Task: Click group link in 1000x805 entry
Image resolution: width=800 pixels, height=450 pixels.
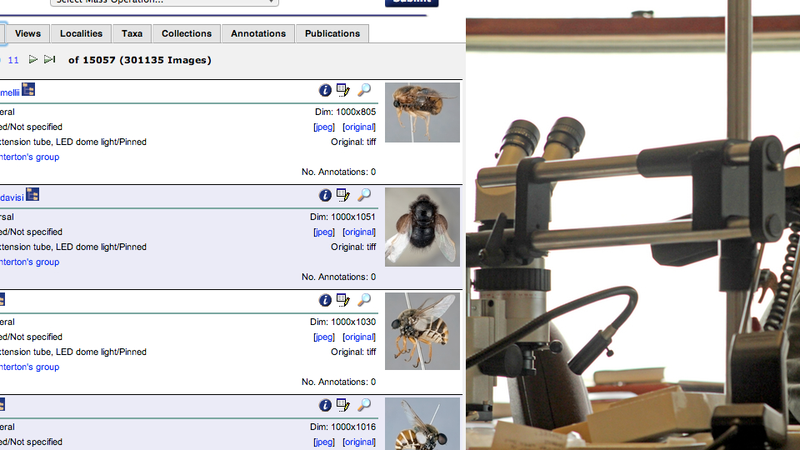Action: click(30, 157)
